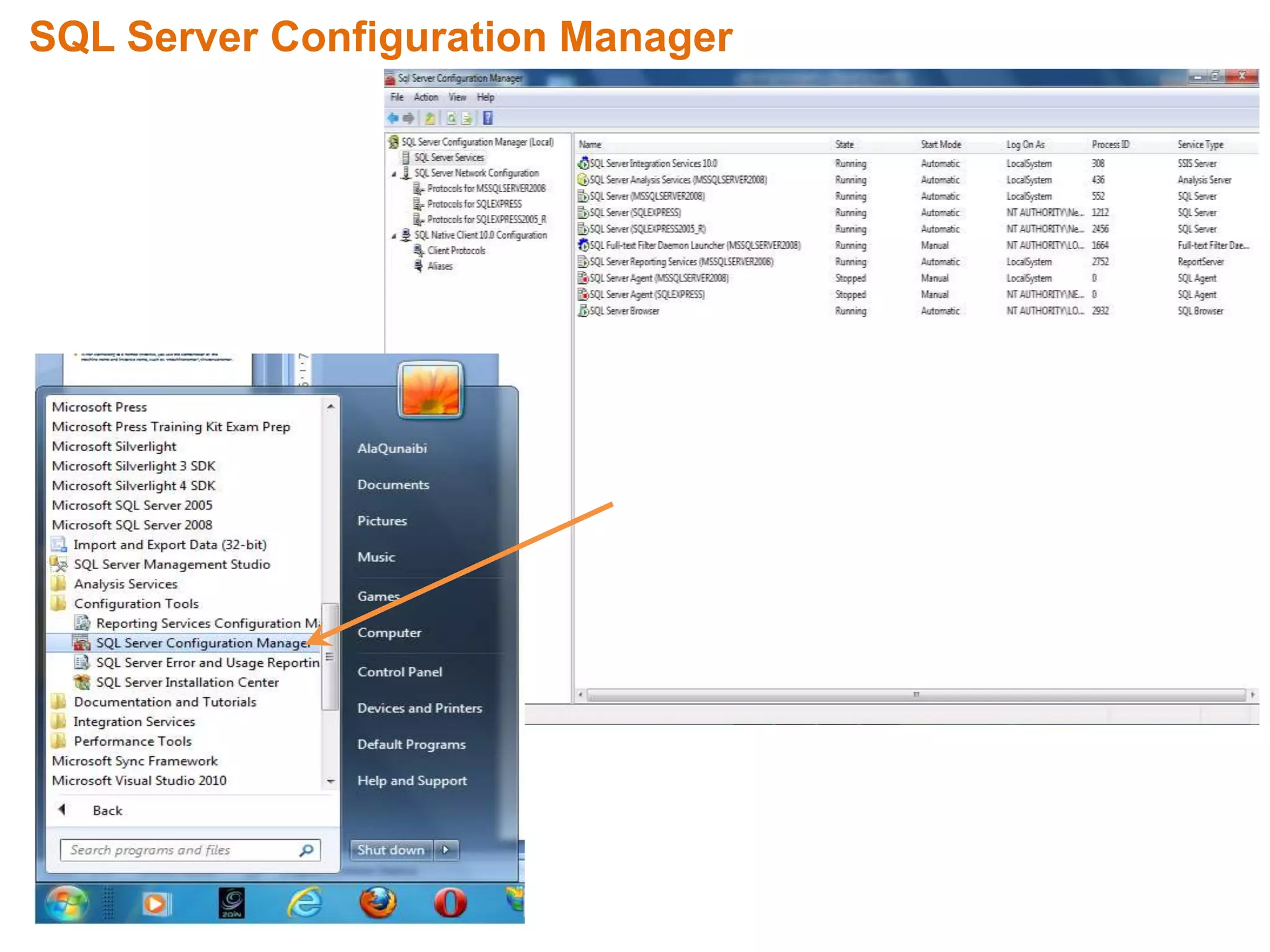Select Protocols for SQLEXPRESS
Screen dimensions: 1270x952
coord(474,204)
